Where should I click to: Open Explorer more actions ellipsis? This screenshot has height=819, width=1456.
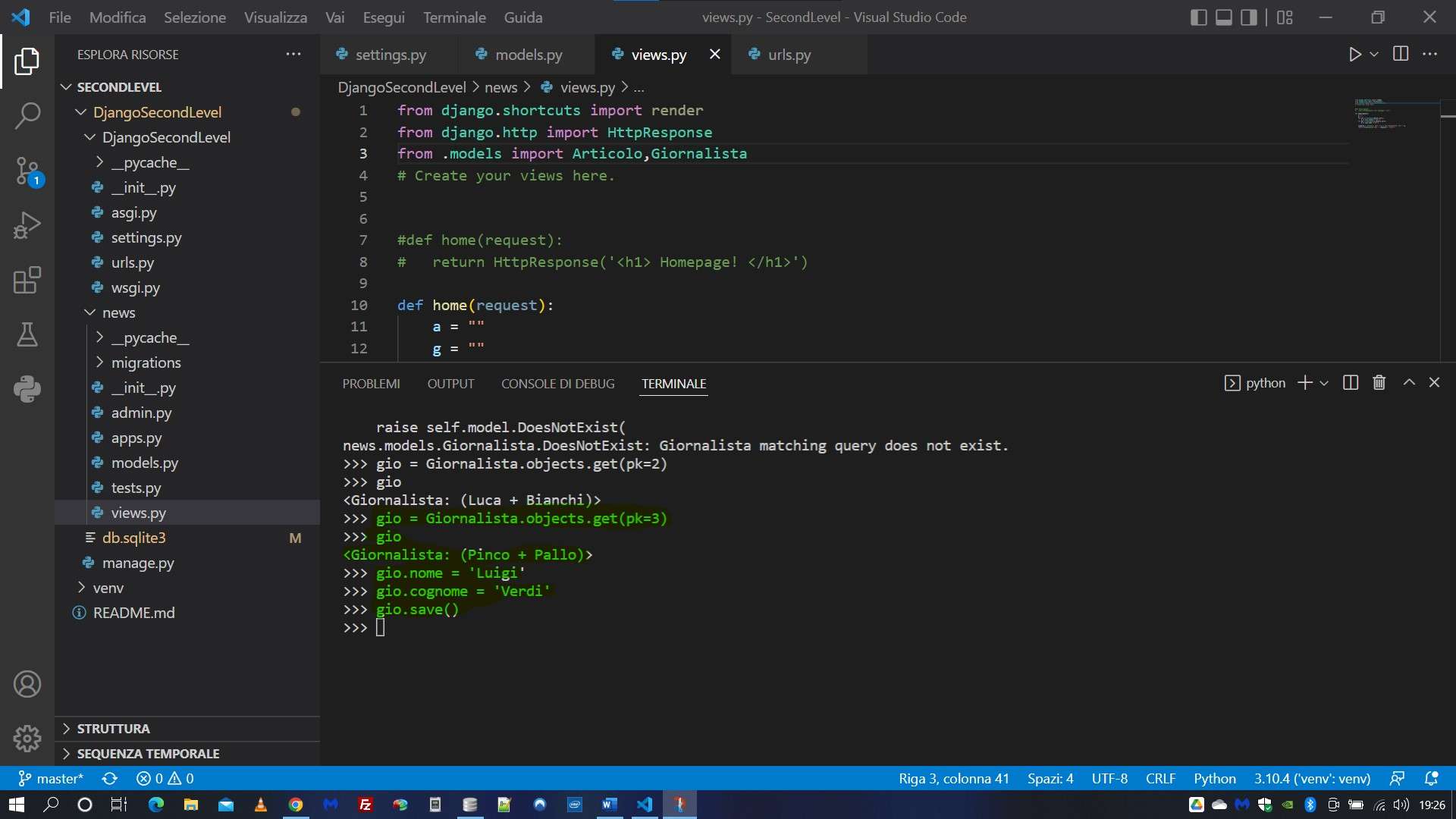293,54
